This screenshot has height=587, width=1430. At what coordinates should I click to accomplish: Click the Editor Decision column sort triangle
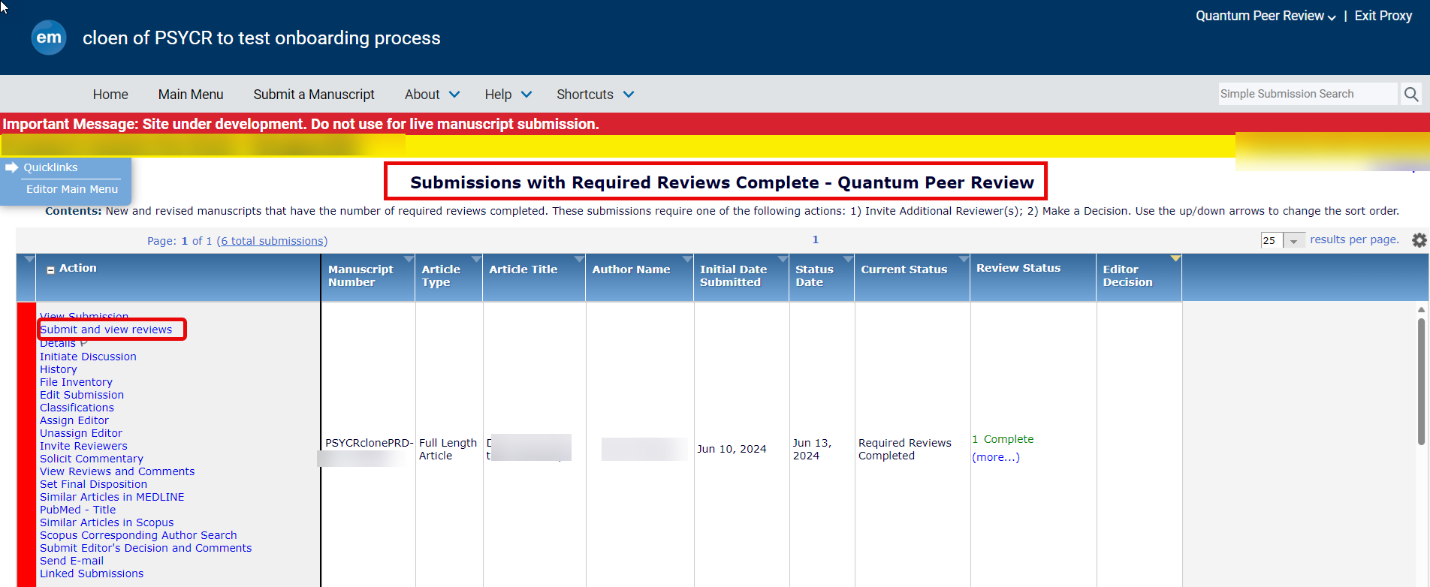[x=1175, y=260]
